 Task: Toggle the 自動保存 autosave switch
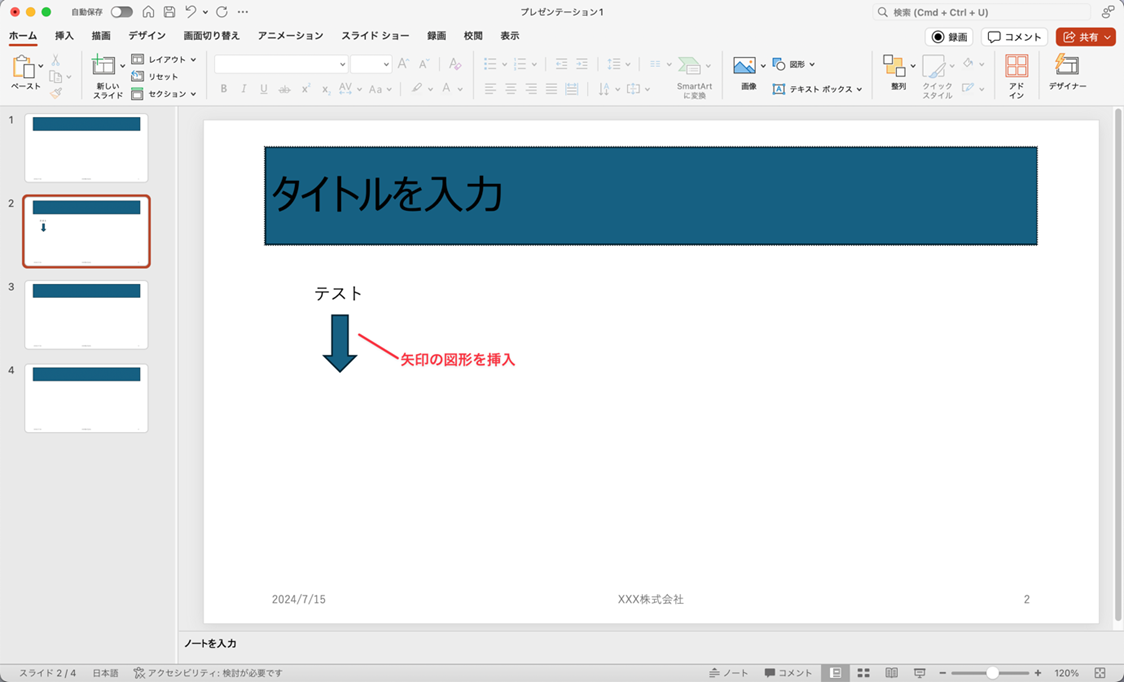(121, 12)
